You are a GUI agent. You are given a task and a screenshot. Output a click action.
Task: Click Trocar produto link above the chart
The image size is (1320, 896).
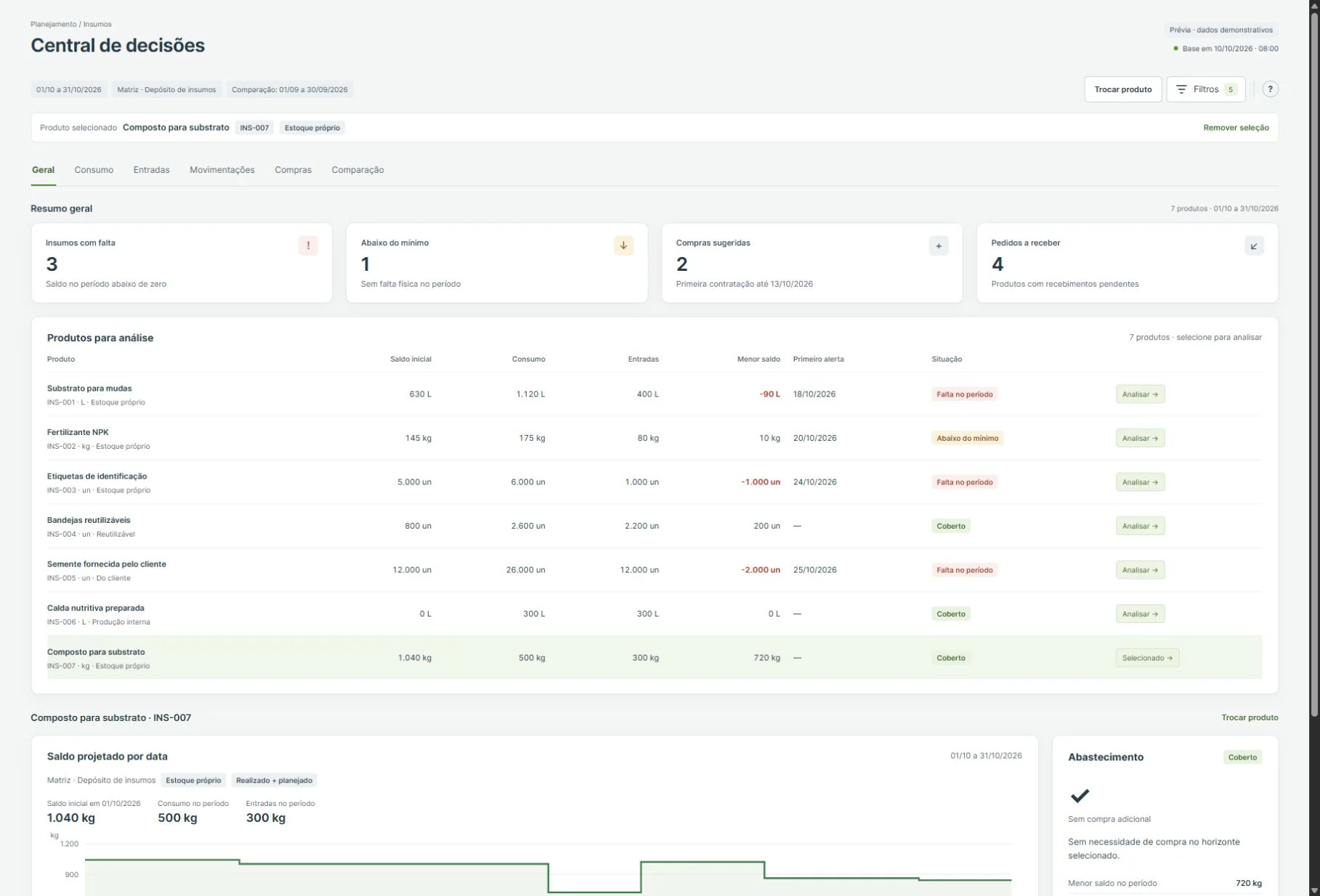pyautogui.click(x=1250, y=717)
